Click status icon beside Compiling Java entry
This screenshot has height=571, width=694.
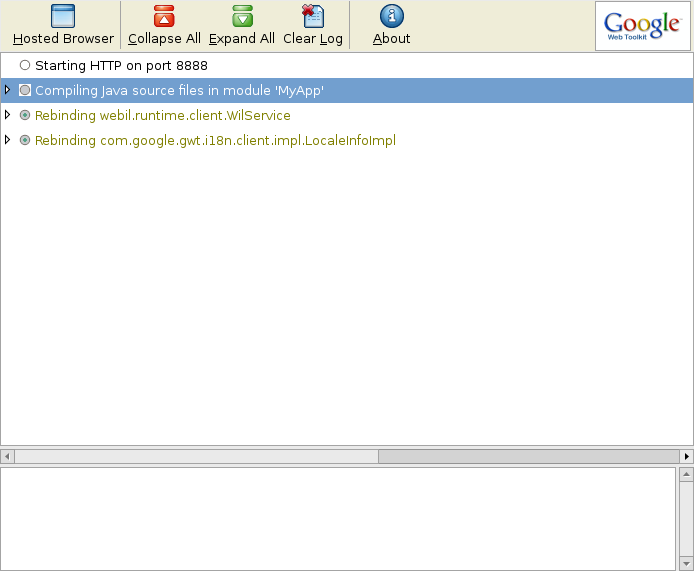click(x=25, y=90)
